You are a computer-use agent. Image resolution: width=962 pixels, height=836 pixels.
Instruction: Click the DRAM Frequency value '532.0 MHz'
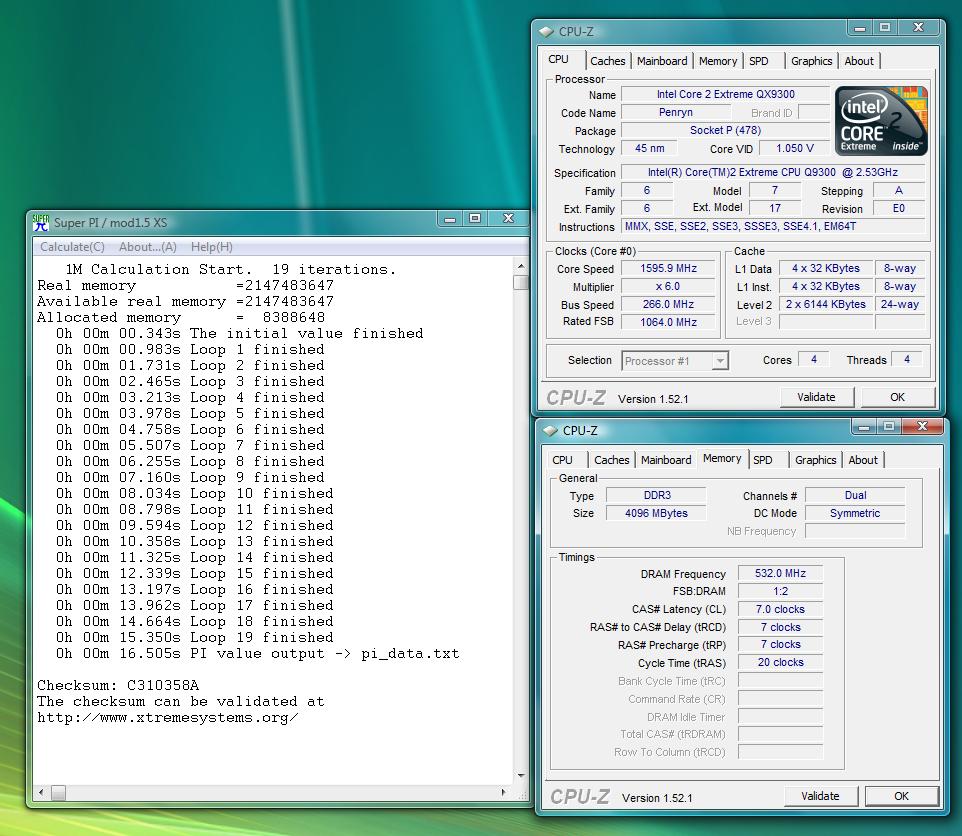coord(780,573)
